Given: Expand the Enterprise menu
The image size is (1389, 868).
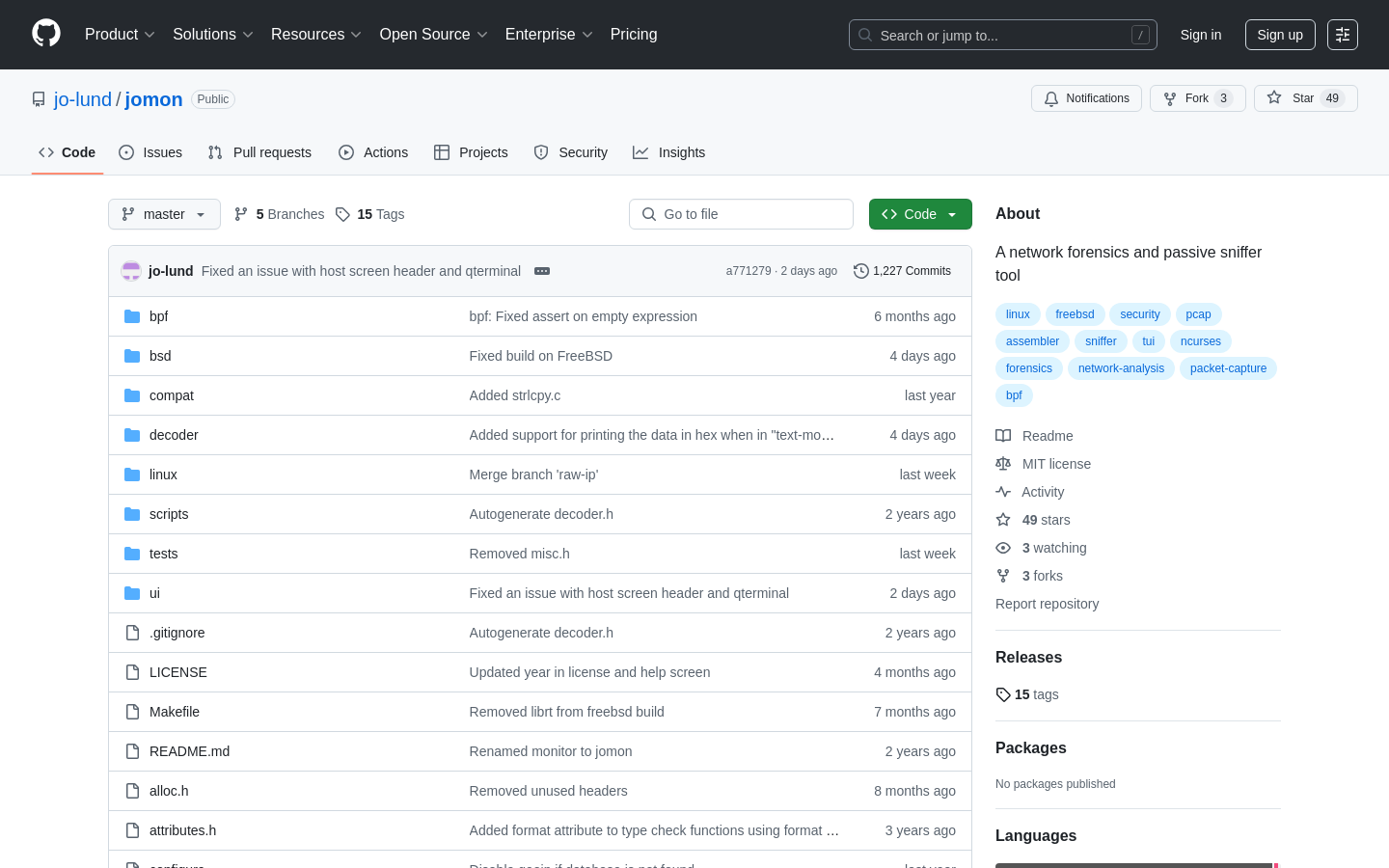Looking at the screenshot, I should [549, 34].
